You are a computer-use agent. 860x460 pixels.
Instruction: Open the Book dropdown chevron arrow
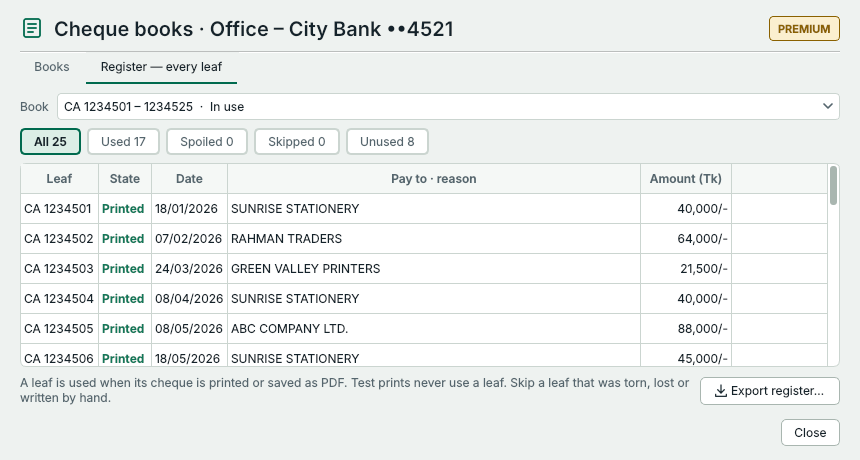point(828,106)
